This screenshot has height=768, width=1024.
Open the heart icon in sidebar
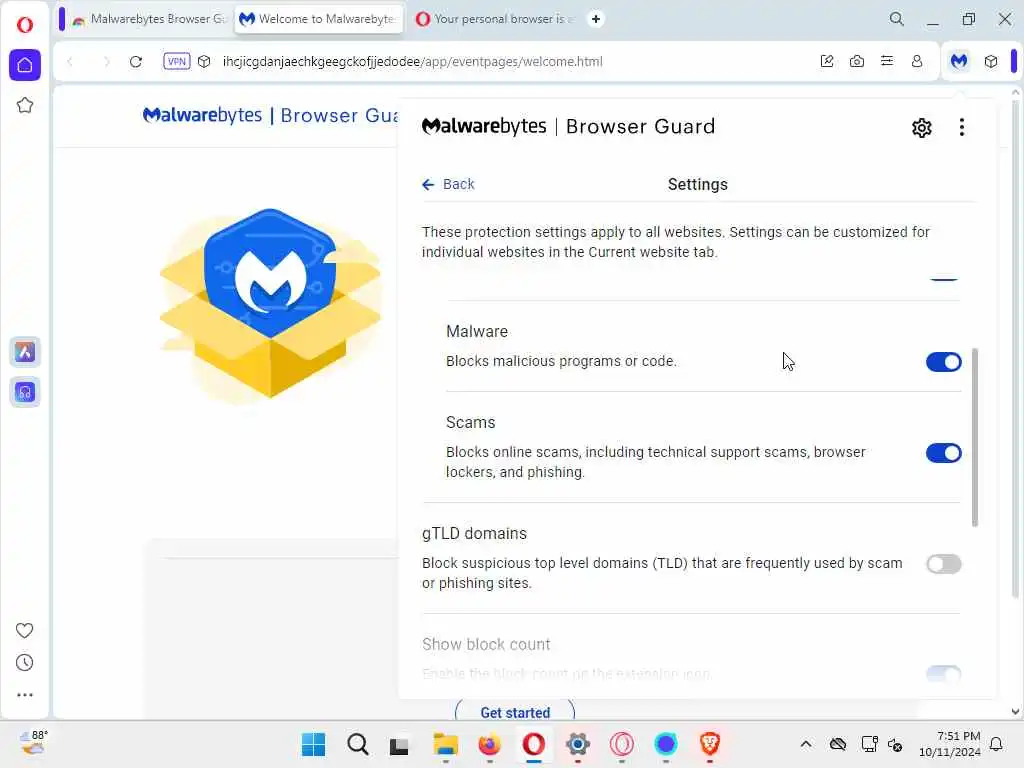pyautogui.click(x=25, y=630)
